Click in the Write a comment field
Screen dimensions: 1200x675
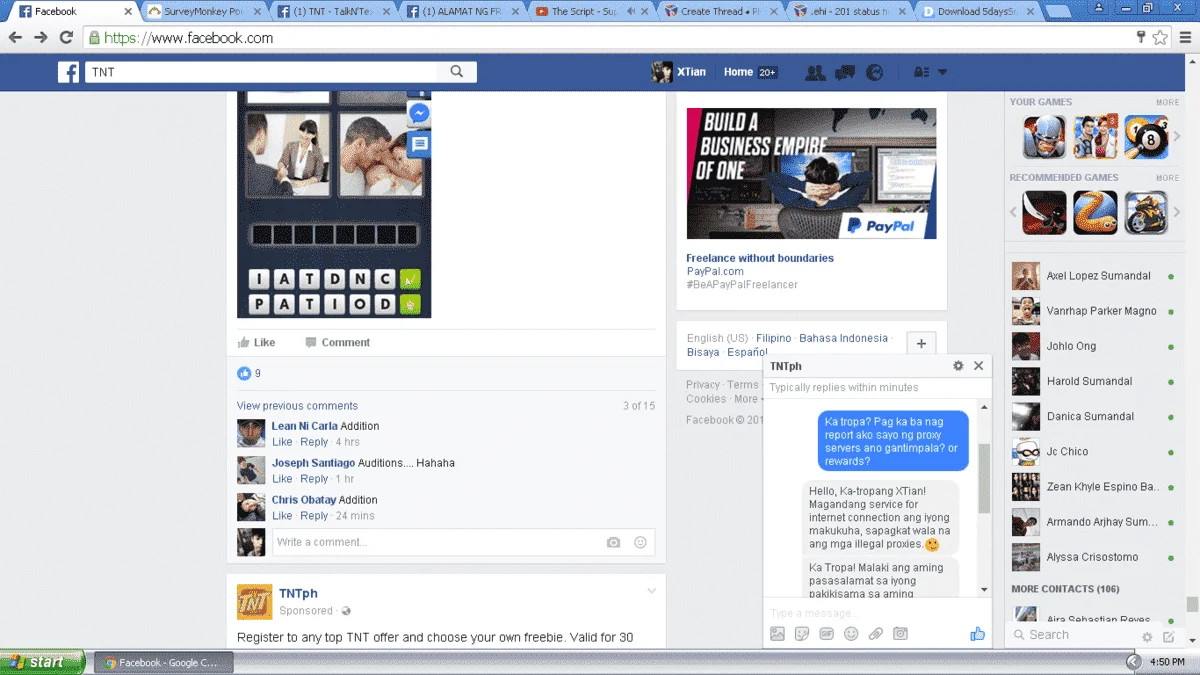click(463, 542)
